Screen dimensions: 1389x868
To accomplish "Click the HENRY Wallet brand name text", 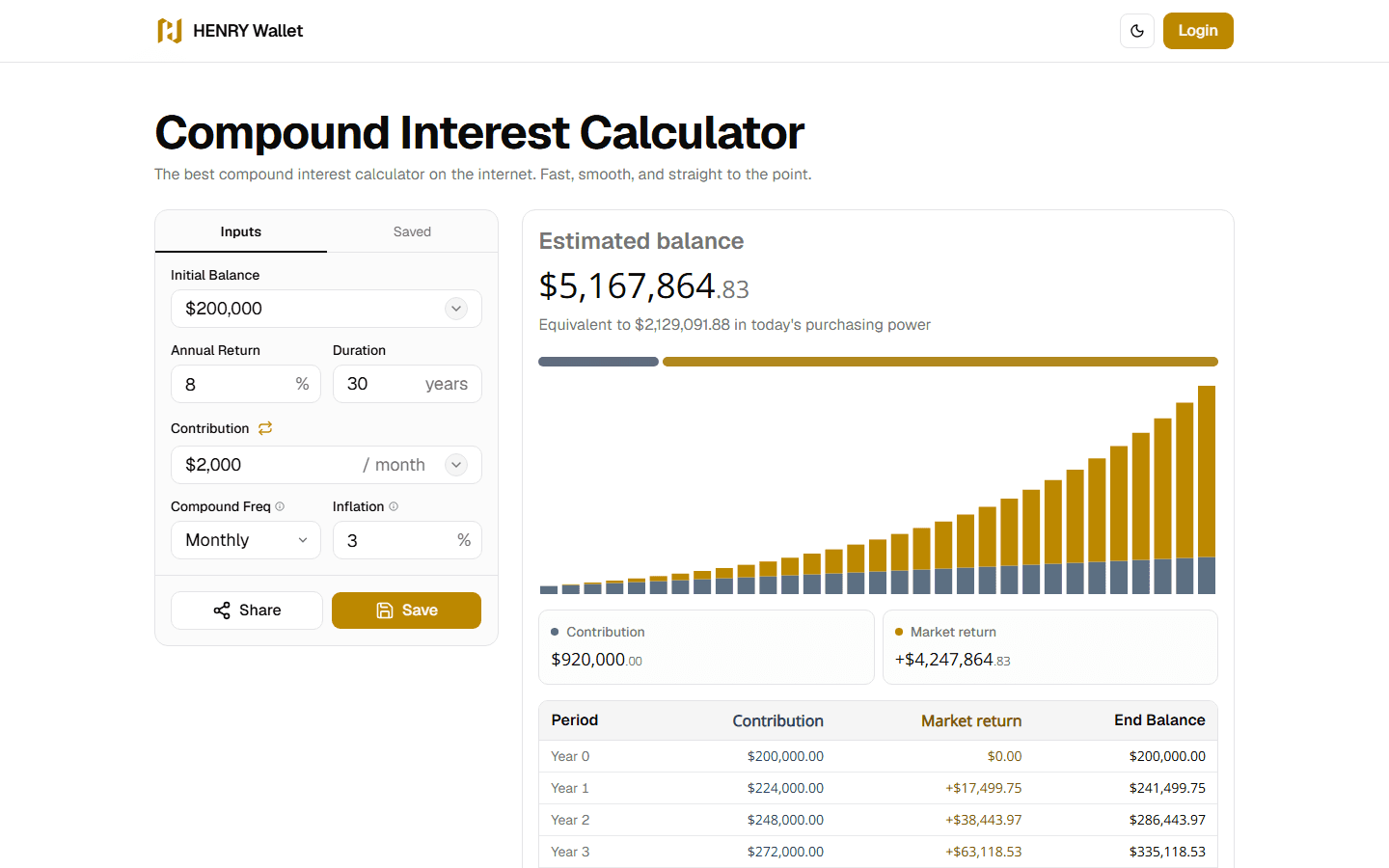I will [248, 31].
